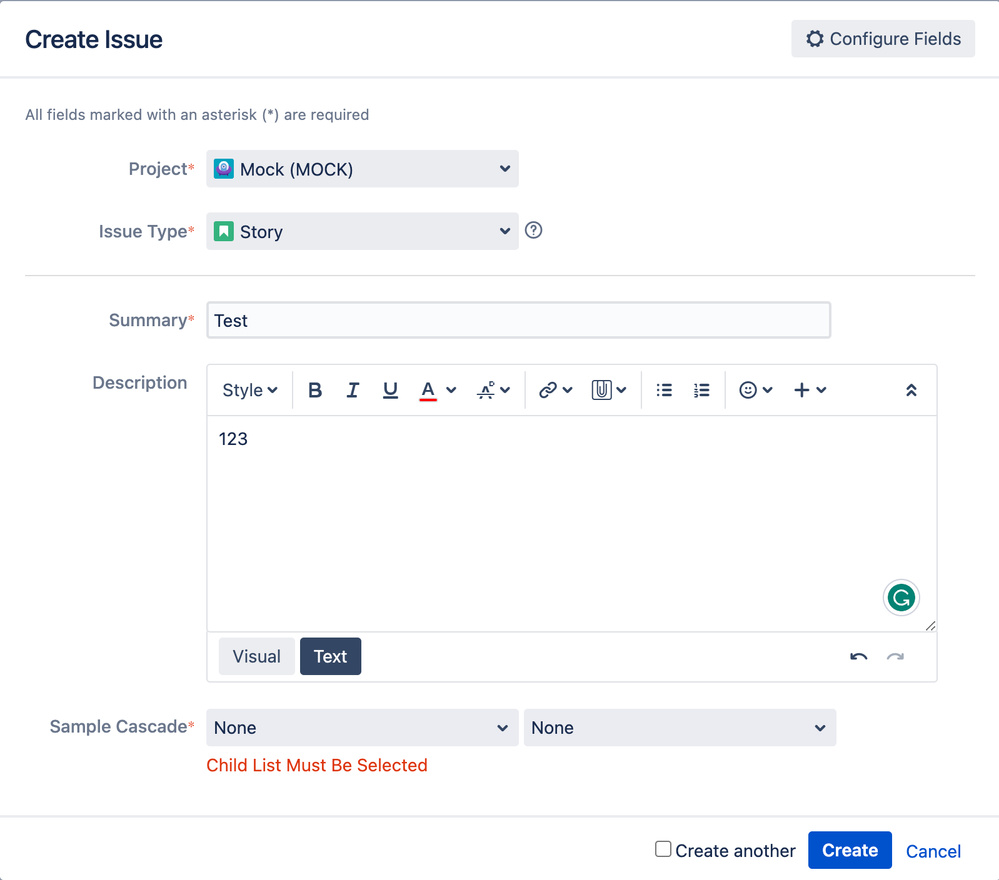Click the Create button
This screenshot has height=880, width=999.
click(x=850, y=850)
